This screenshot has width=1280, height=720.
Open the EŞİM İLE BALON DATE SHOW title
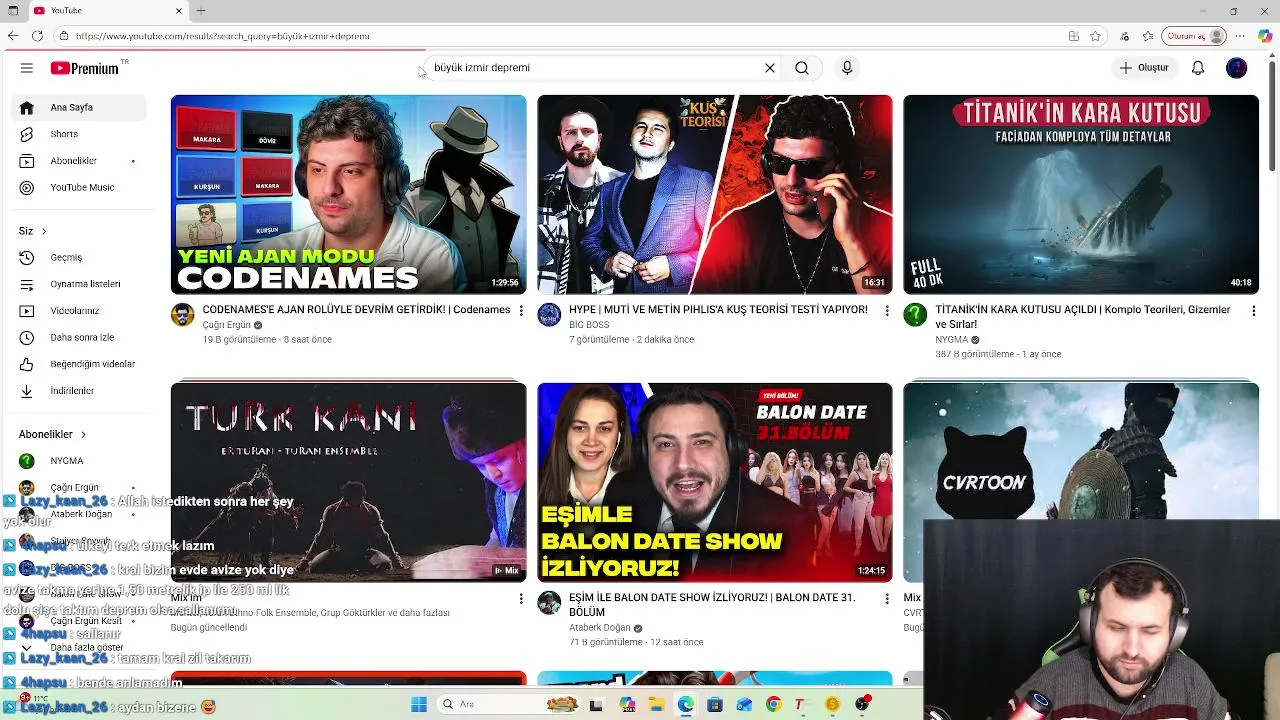coord(712,605)
